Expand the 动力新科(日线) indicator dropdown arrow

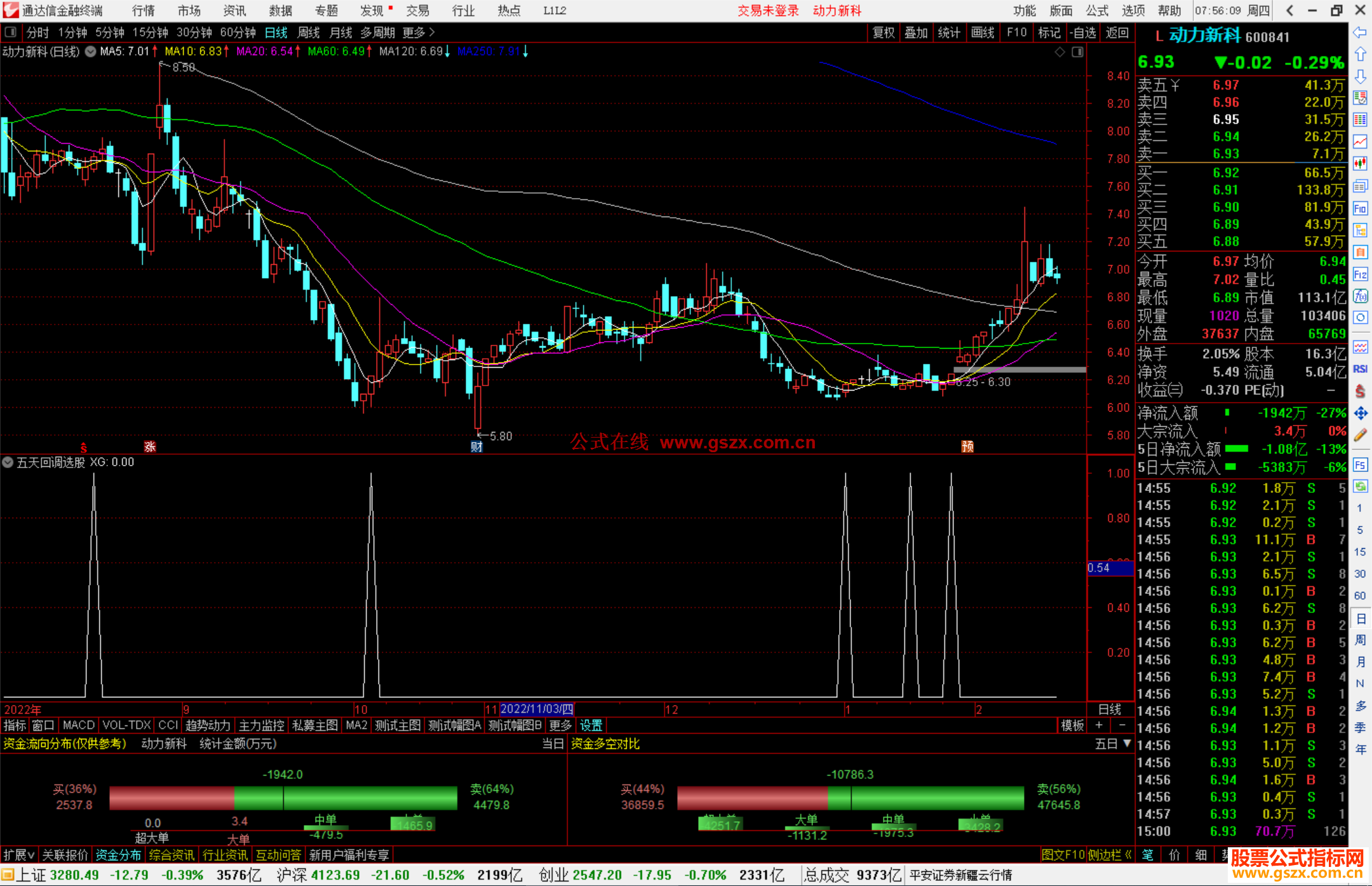point(91,51)
